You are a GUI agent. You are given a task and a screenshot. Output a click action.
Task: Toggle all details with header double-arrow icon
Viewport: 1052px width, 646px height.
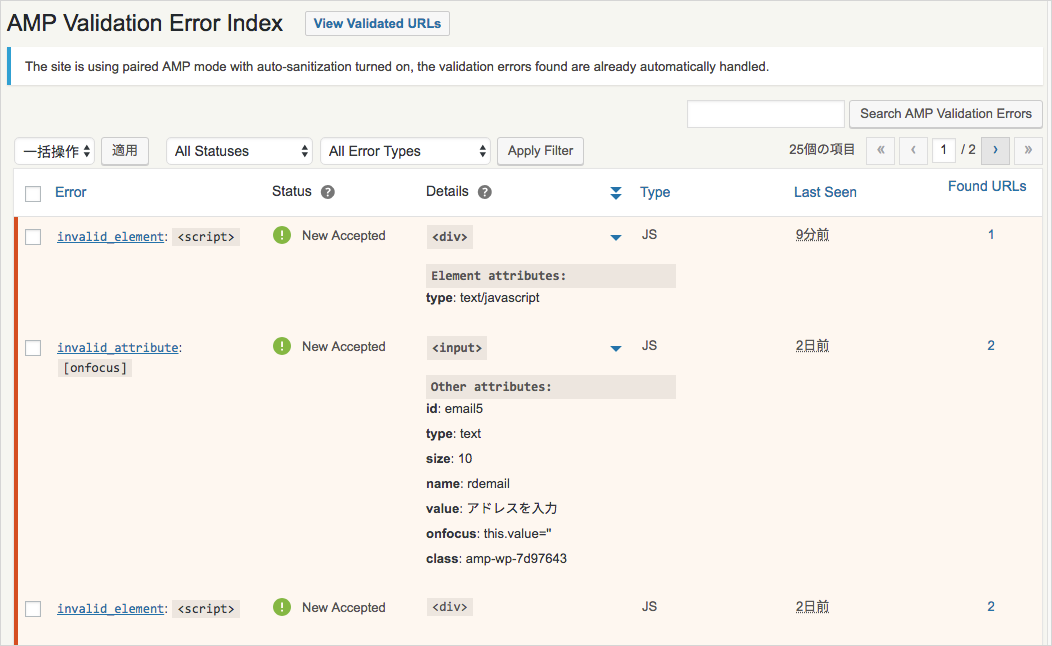click(x=616, y=193)
